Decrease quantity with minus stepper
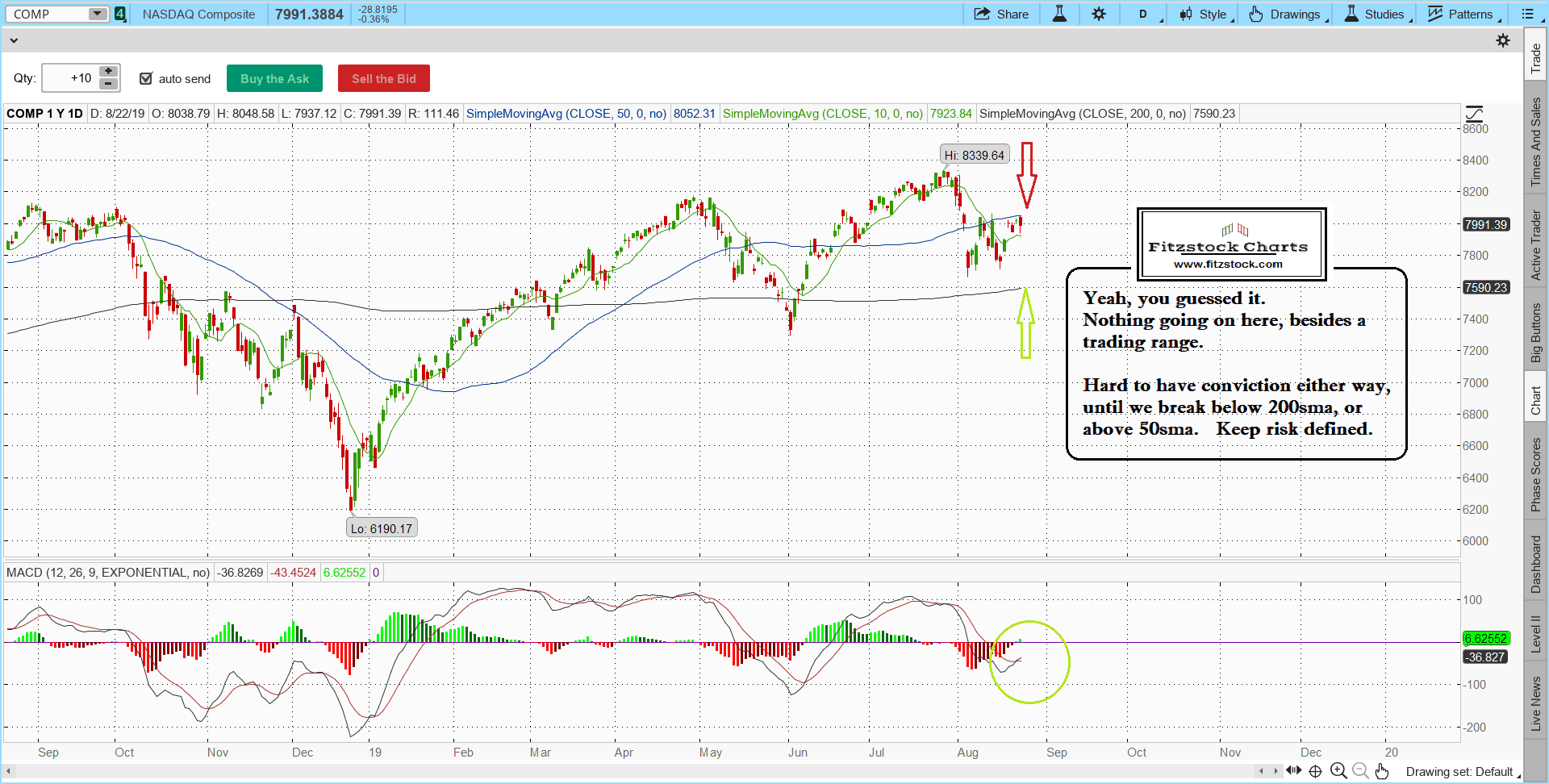Viewport: 1549px width, 784px height. point(108,84)
